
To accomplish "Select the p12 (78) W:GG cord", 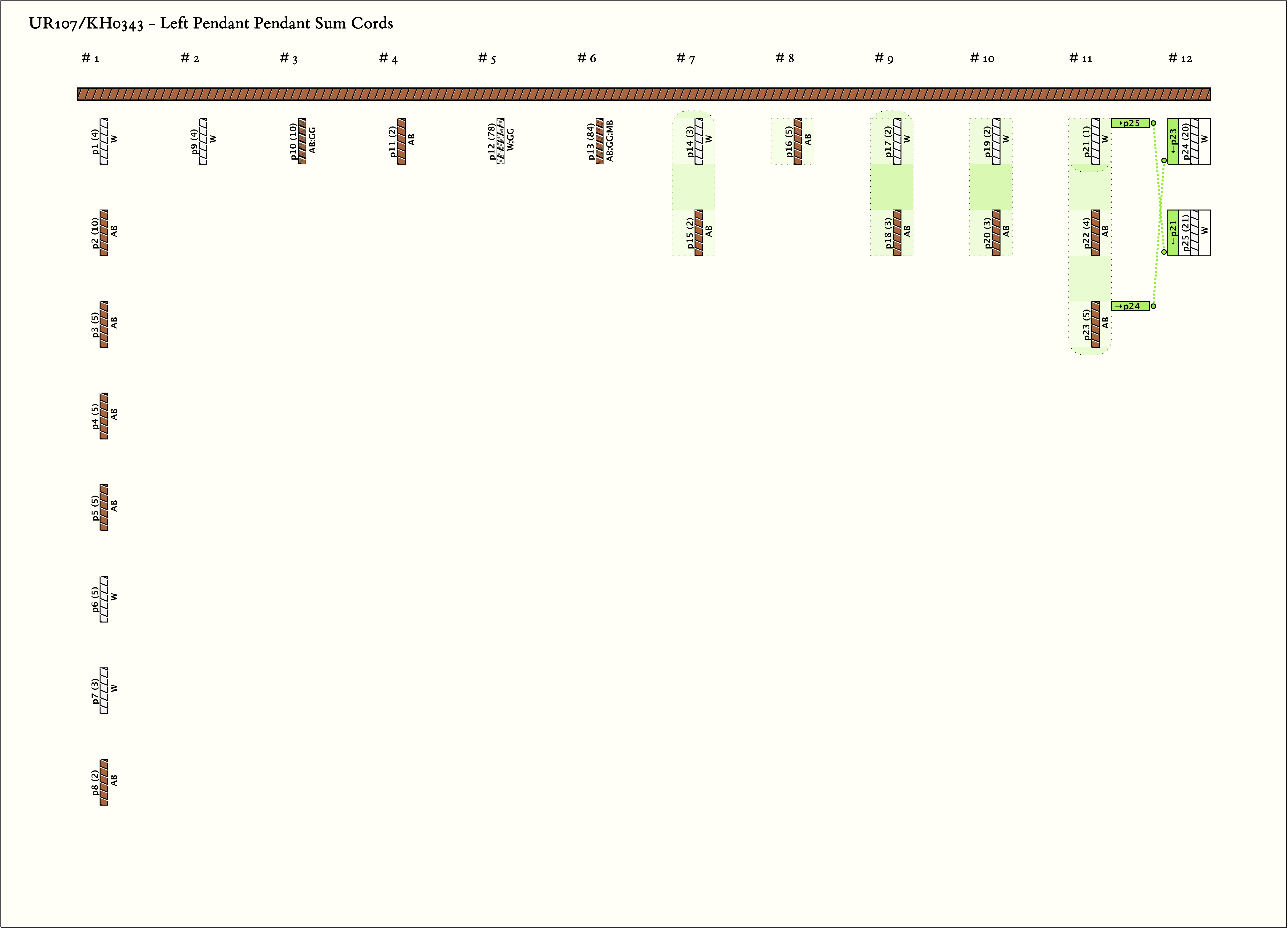I will (x=500, y=141).
